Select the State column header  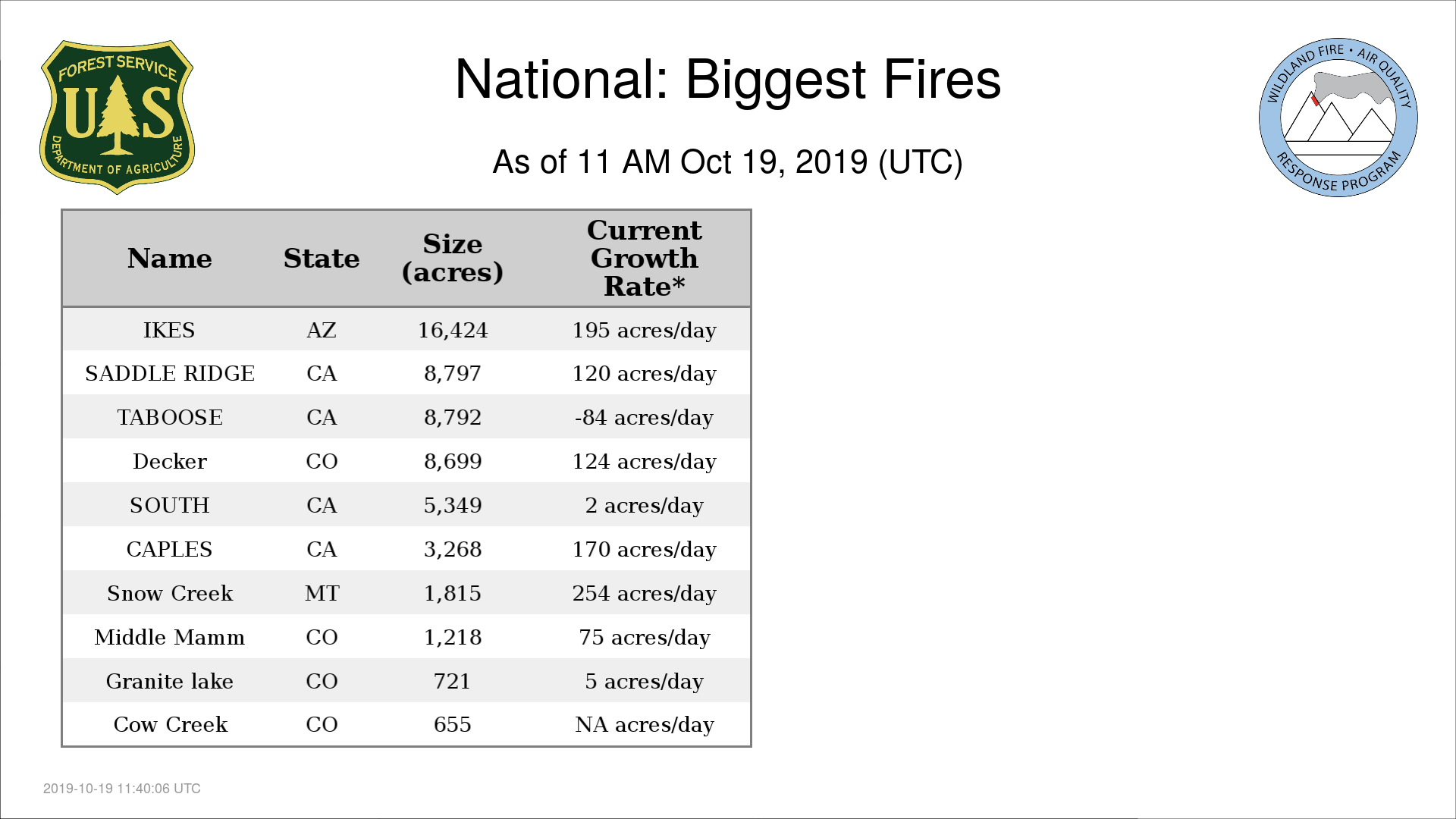[x=322, y=259]
